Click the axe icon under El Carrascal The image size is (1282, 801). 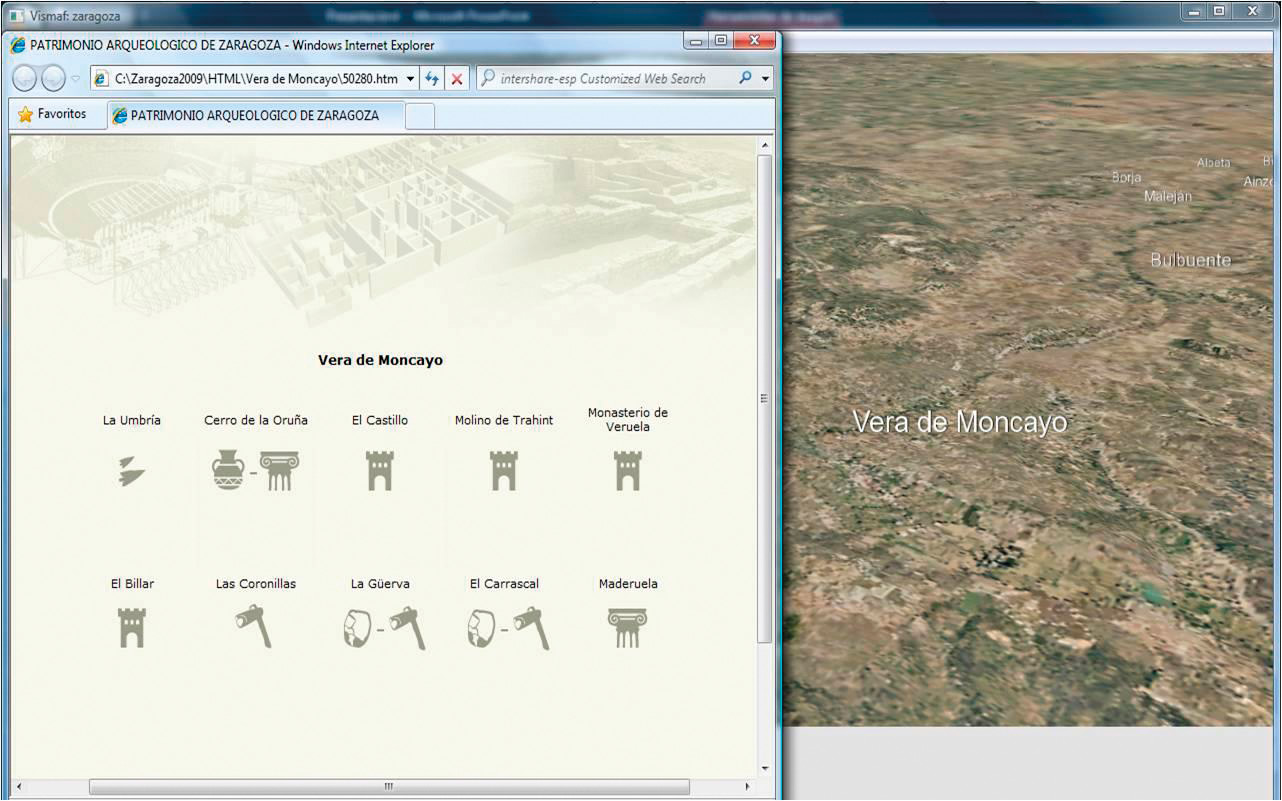[531, 628]
